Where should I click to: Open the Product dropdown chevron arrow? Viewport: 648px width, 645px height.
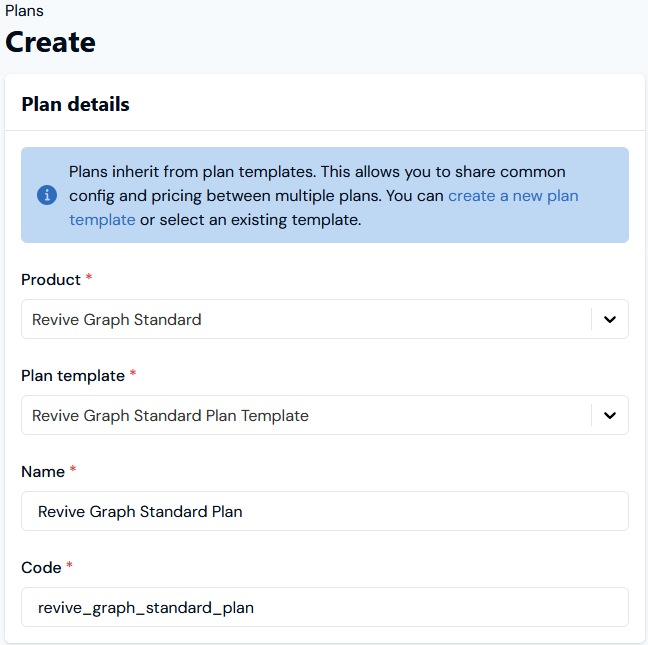click(x=610, y=320)
